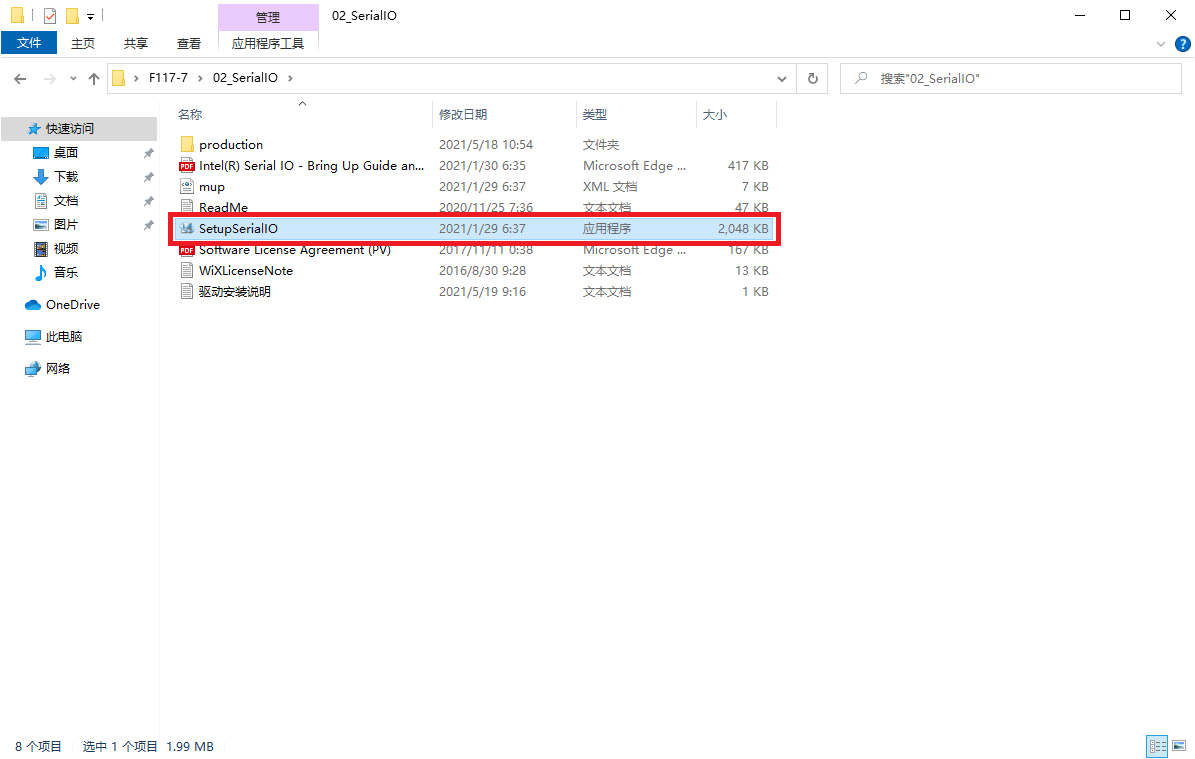Open 下载 in the navigation pane
Image resolution: width=1195 pixels, height=759 pixels.
pyautogui.click(x=66, y=176)
